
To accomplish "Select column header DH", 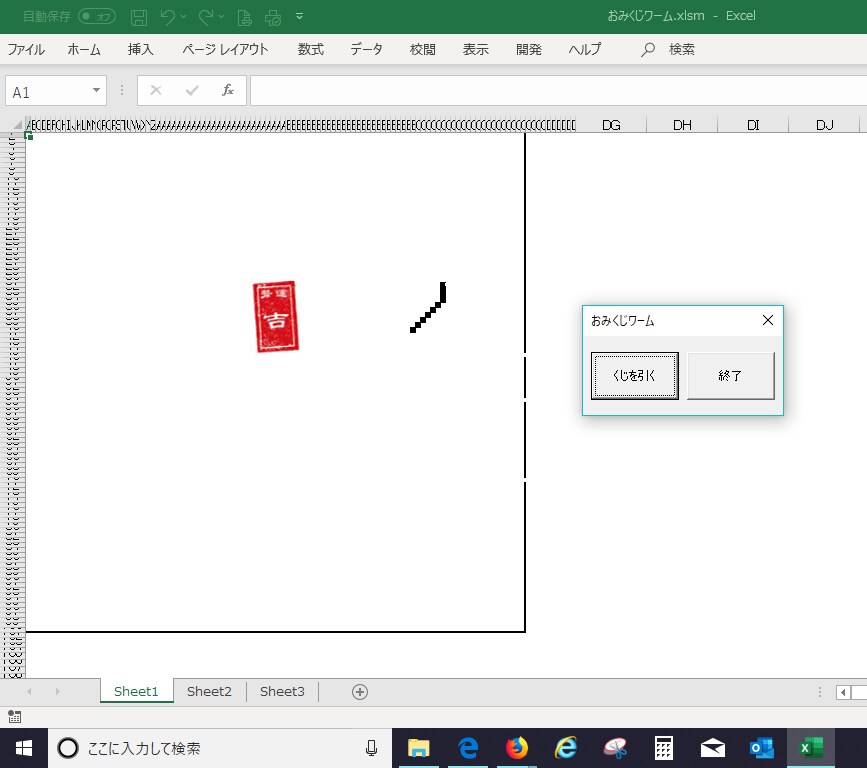I will tap(682, 125).
